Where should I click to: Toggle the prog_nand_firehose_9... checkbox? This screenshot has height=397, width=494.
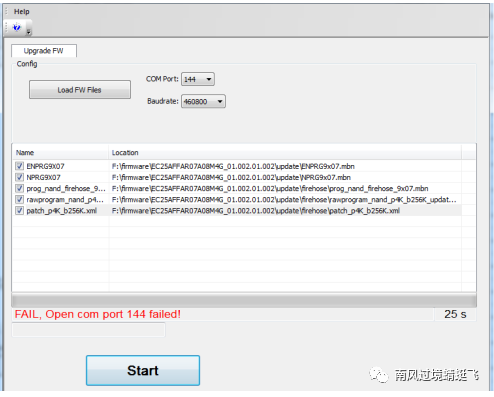[20, 188]
